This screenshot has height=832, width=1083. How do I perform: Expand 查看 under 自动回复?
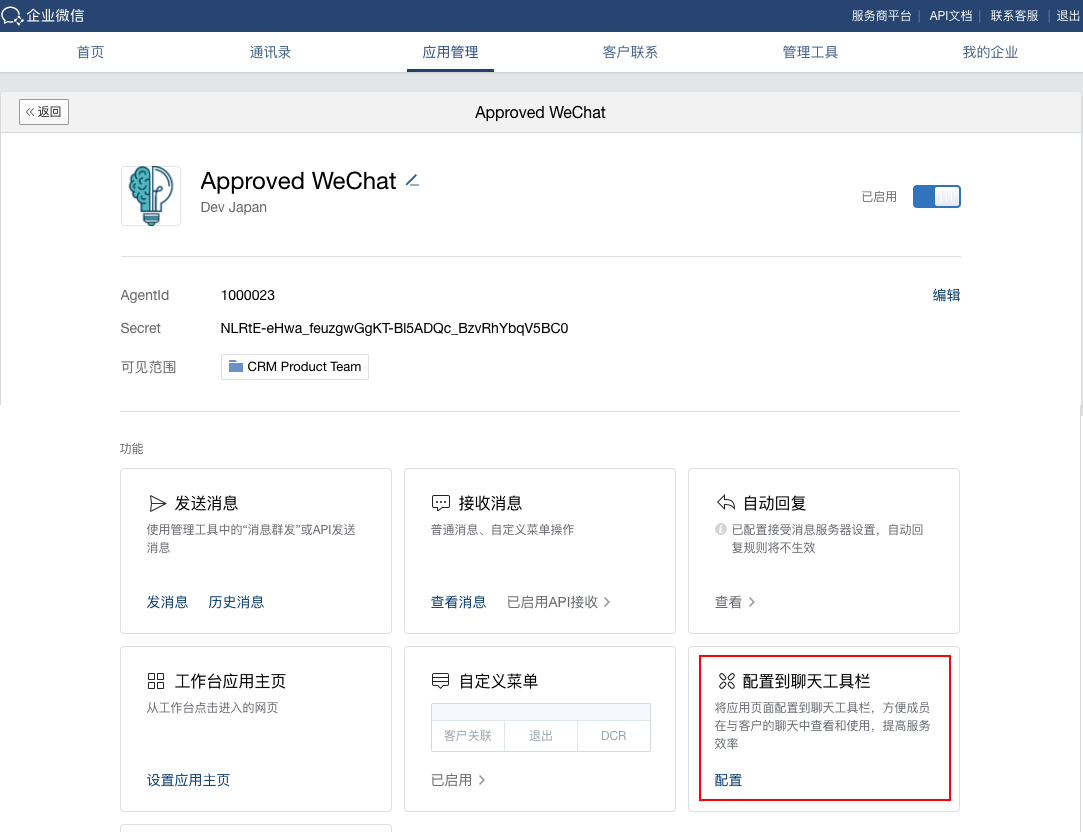pyautogui.click(x=735, y=602)
